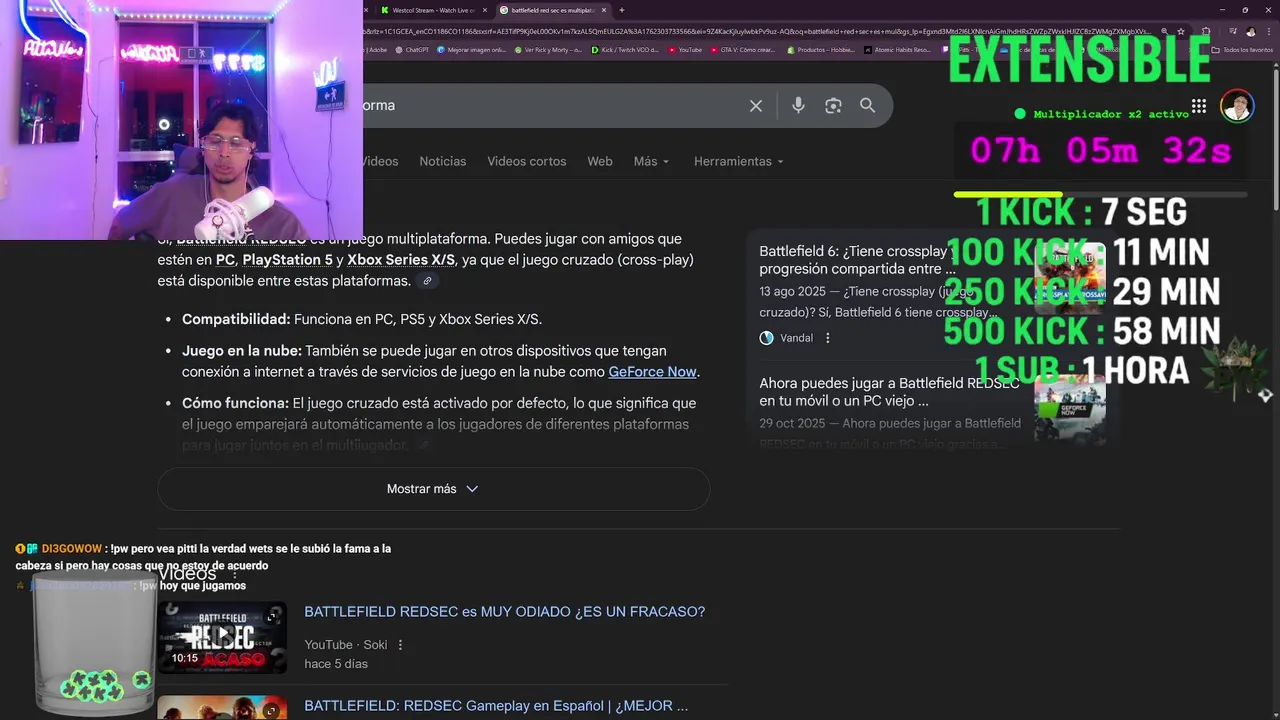Open the Atomic Habits bookmark
Image resolution: width=1280 pixels, height=720 pixels.
(x=897, y=49)
